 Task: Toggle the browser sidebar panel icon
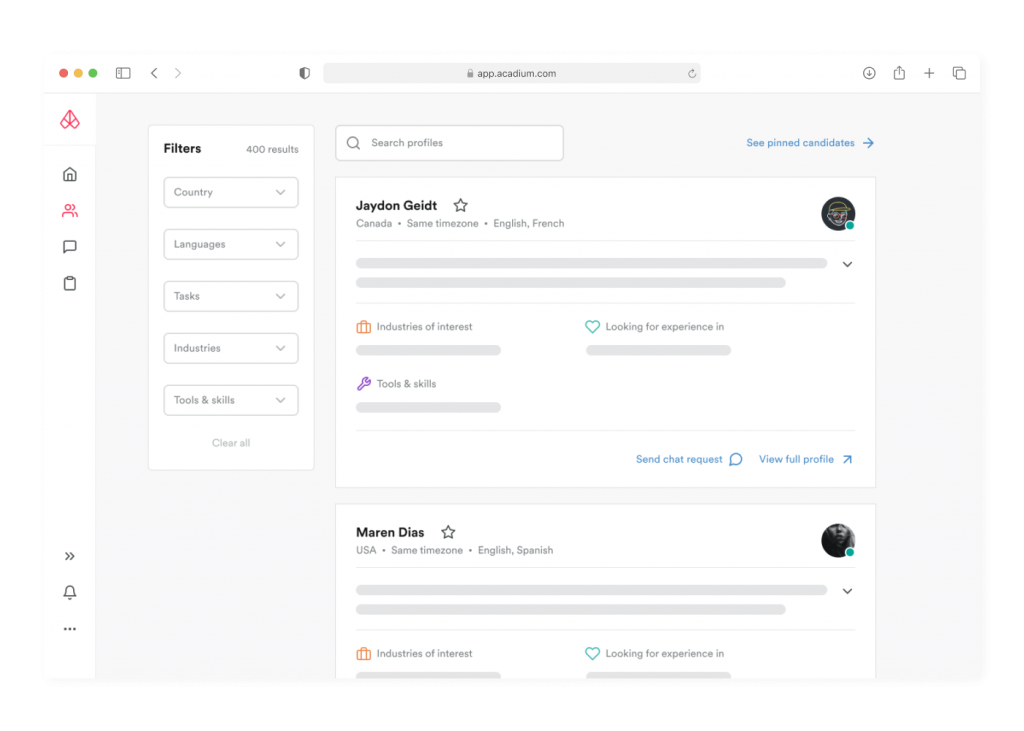123,73
